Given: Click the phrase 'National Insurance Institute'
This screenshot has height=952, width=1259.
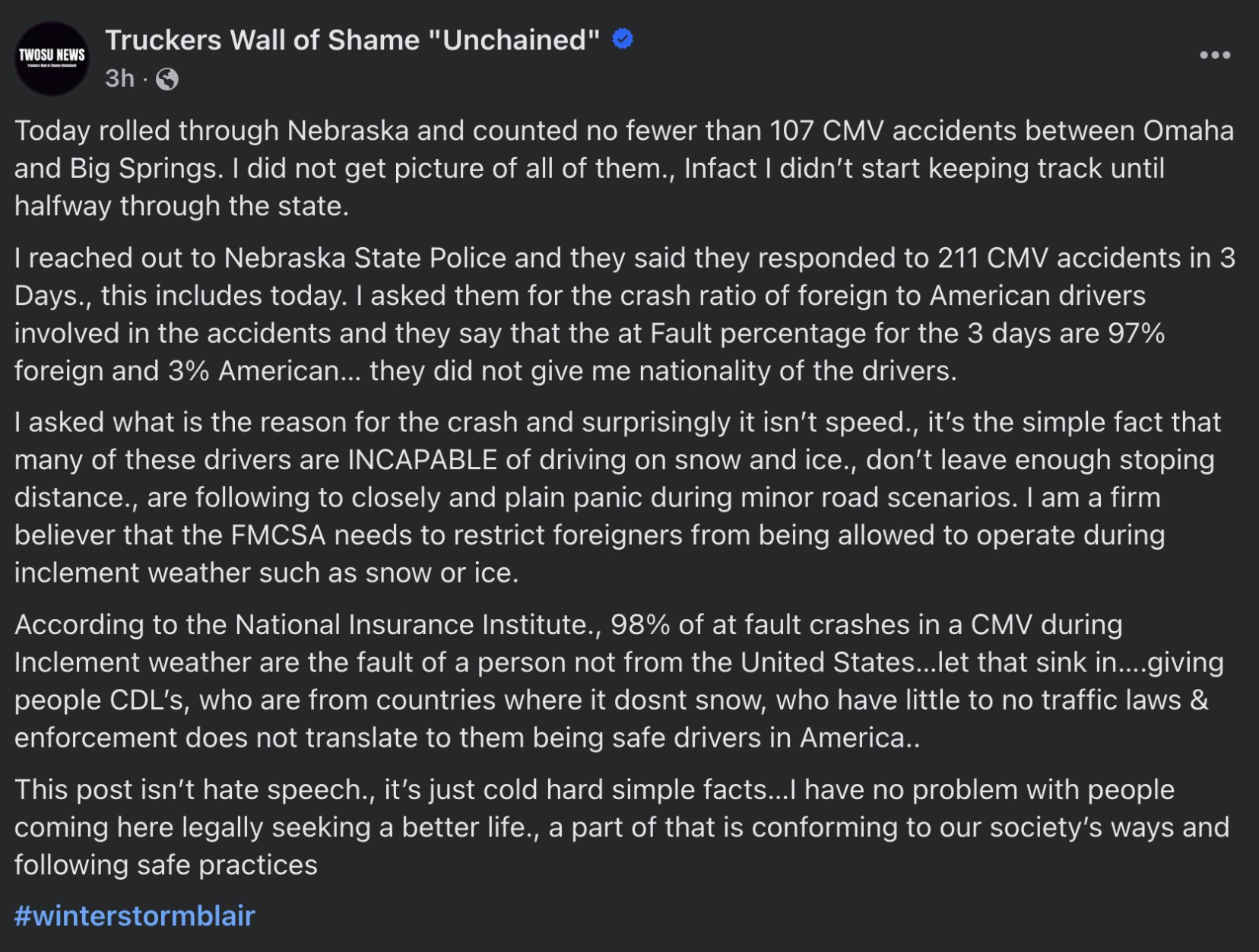Looking at the screenshot, I should tap(411, 625).
